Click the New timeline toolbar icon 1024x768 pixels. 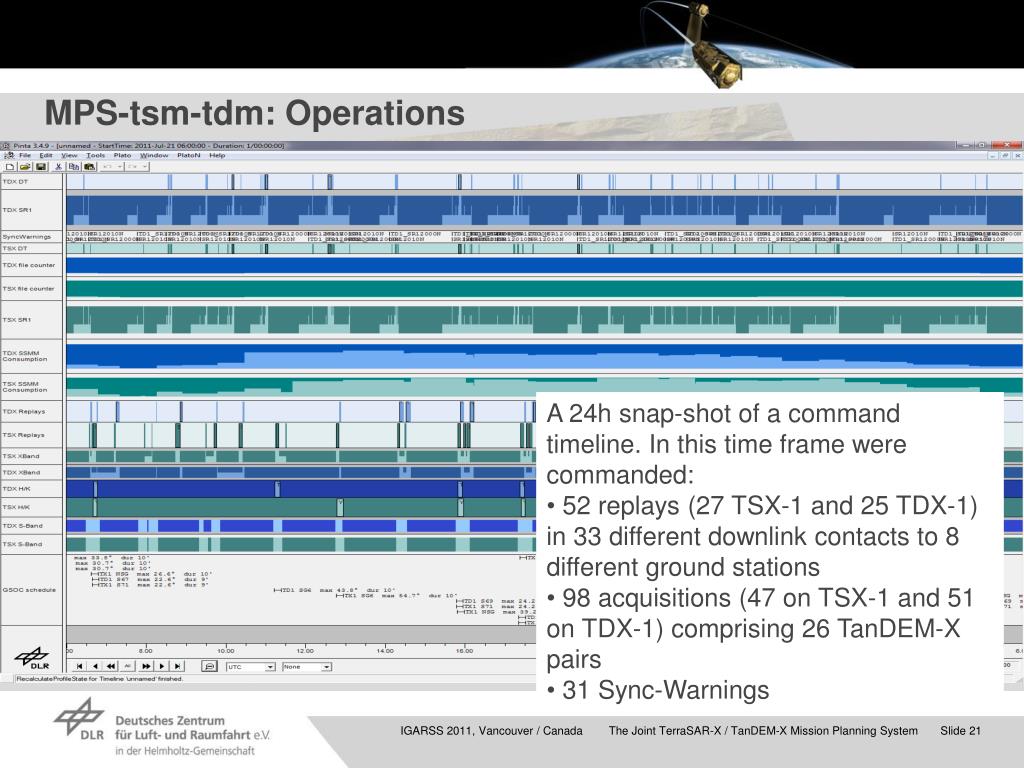[10, 167]
